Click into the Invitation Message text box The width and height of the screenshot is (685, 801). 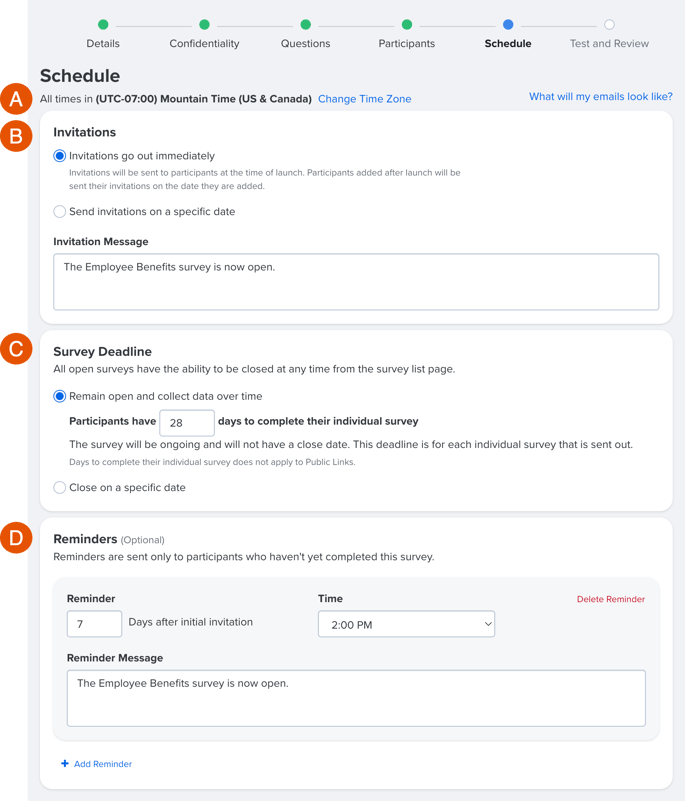click(356, 282)
